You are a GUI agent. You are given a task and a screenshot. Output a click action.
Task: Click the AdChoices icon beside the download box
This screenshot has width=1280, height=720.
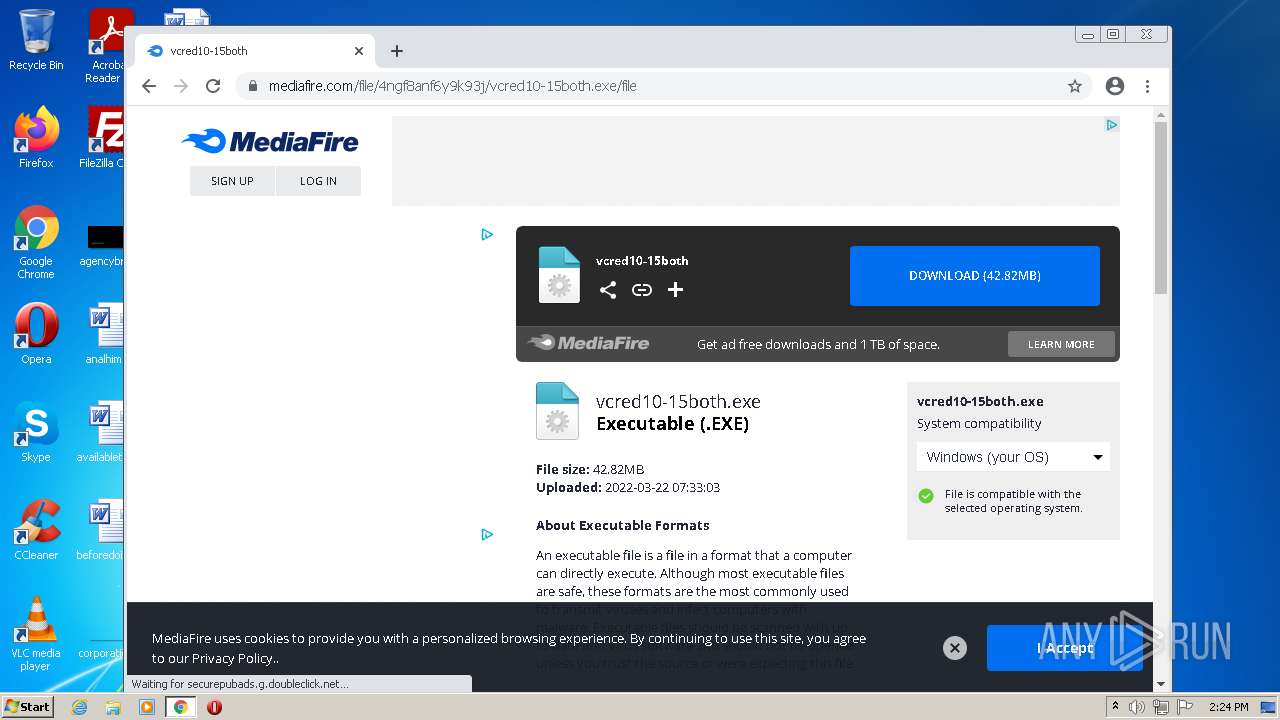pos(487,234)
